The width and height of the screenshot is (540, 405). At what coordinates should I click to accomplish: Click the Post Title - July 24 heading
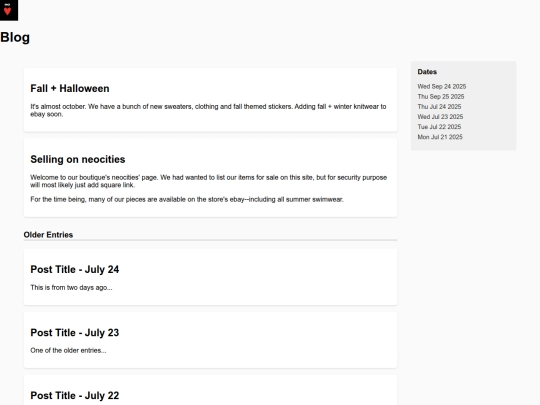coord(75,269)
